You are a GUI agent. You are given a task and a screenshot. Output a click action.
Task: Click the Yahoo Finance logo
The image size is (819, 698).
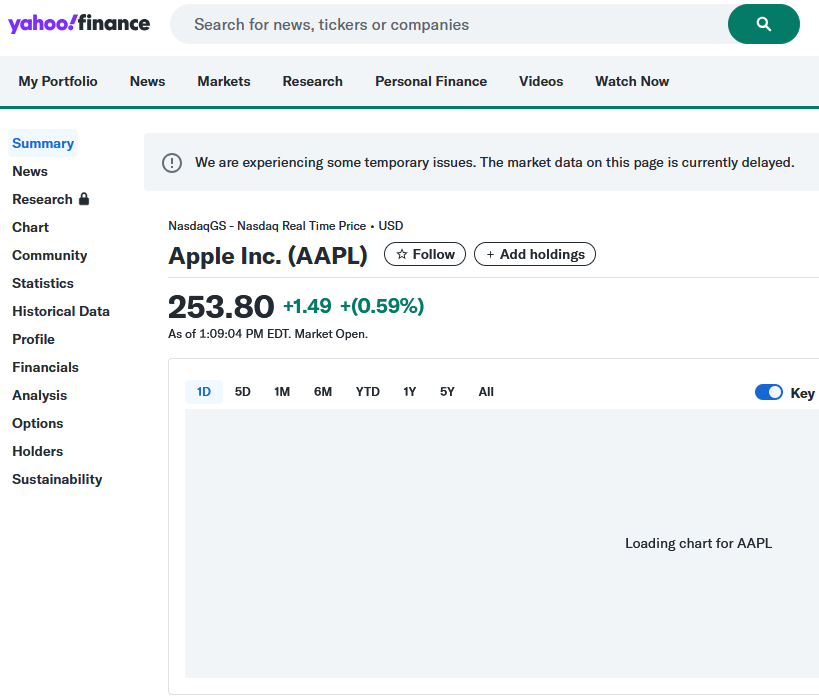(79, 24)
